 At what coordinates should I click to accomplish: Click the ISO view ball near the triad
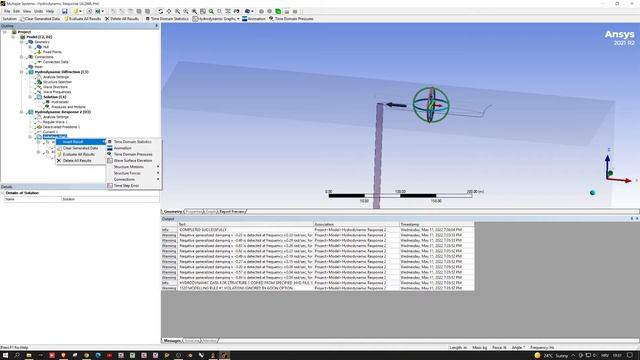click(x=593, y=193)
